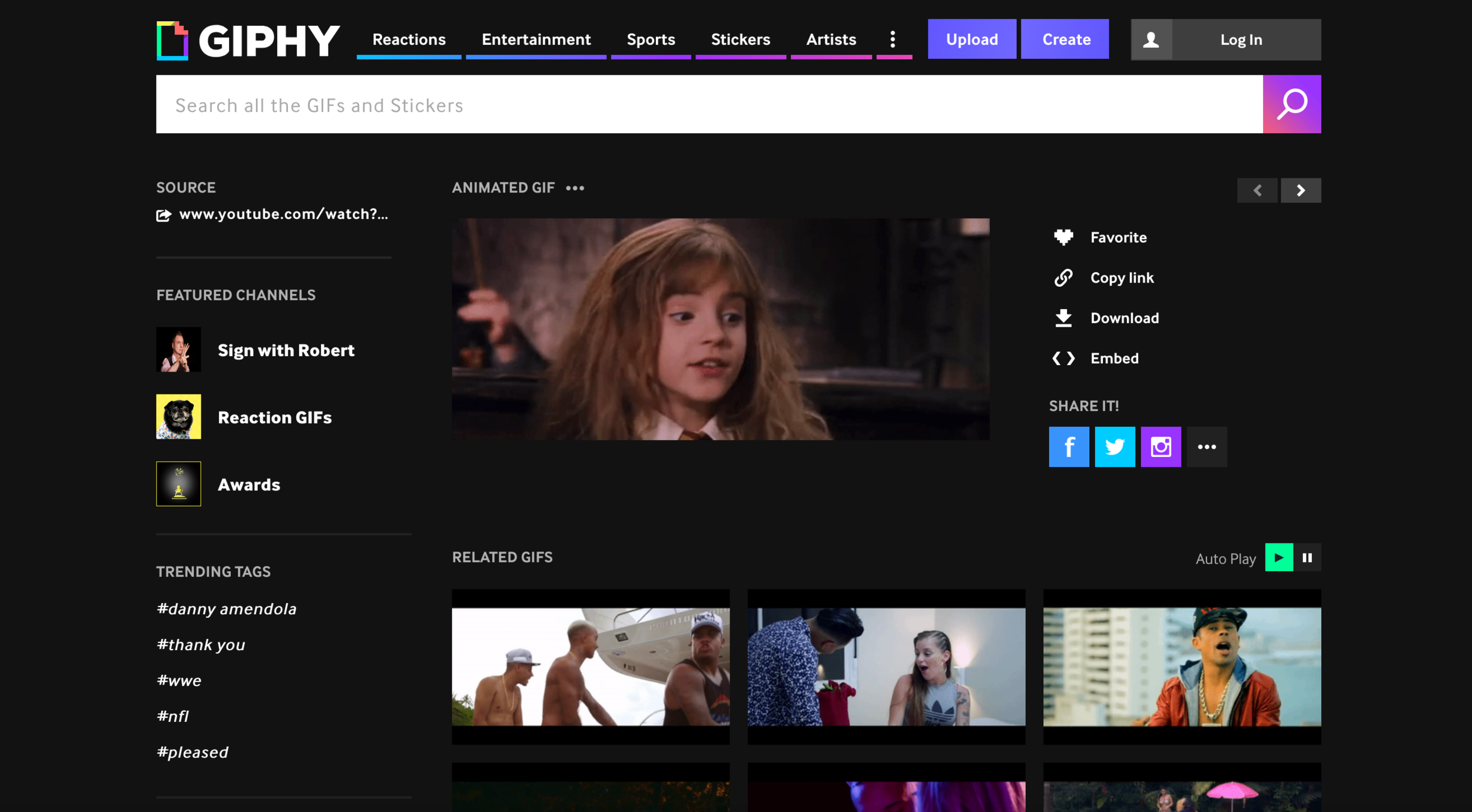Click the Download arrow icon
Screen dimensions: 1472x812
point(1063,318)
